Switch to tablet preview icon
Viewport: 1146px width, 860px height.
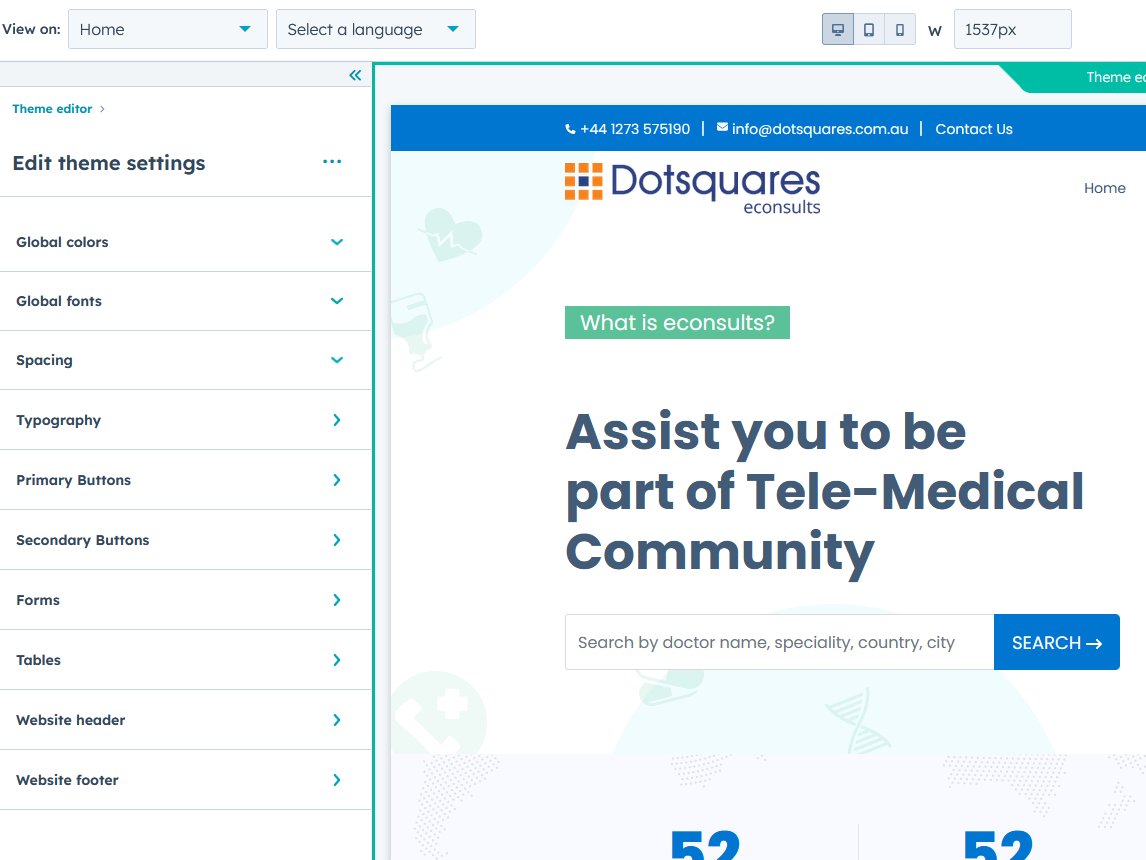pyautogui.click(x=869, y=30)
